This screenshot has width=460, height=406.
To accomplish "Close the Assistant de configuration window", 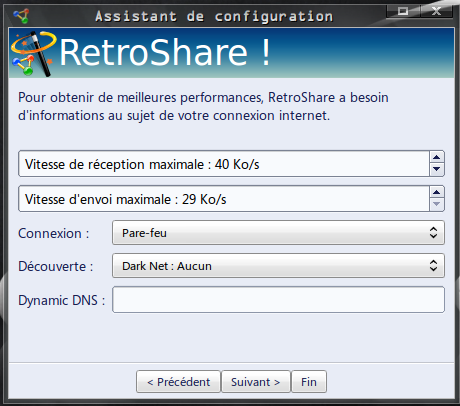I will [x=436, y=11].
